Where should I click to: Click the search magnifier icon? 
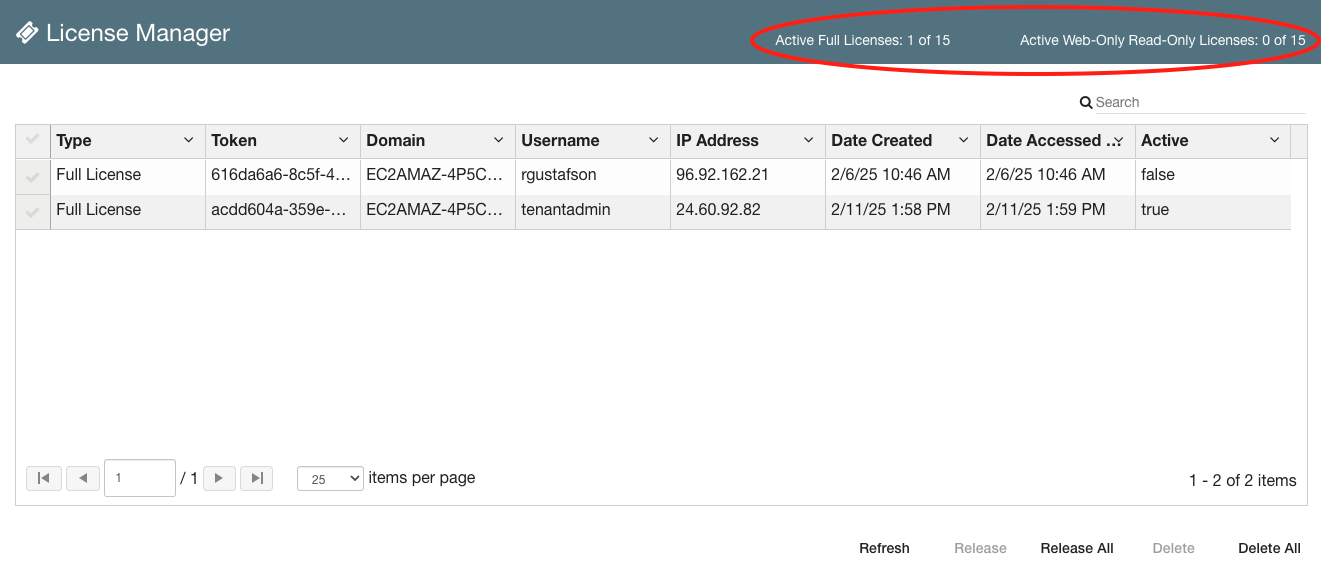click(1086, 102)
